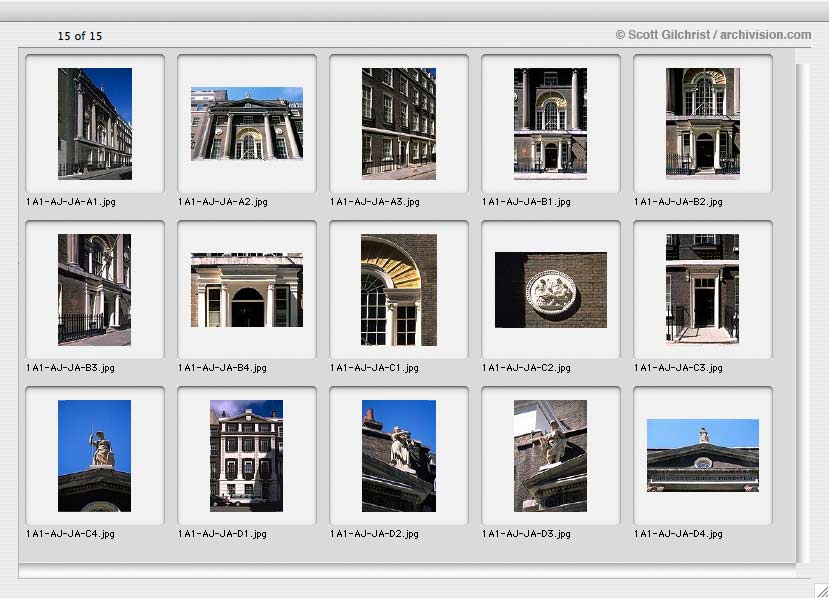Click the filename label 1A1-AJ-JA-B3.jpg
The height and width of the screenshot is (598, 829).
click(70, 367)
